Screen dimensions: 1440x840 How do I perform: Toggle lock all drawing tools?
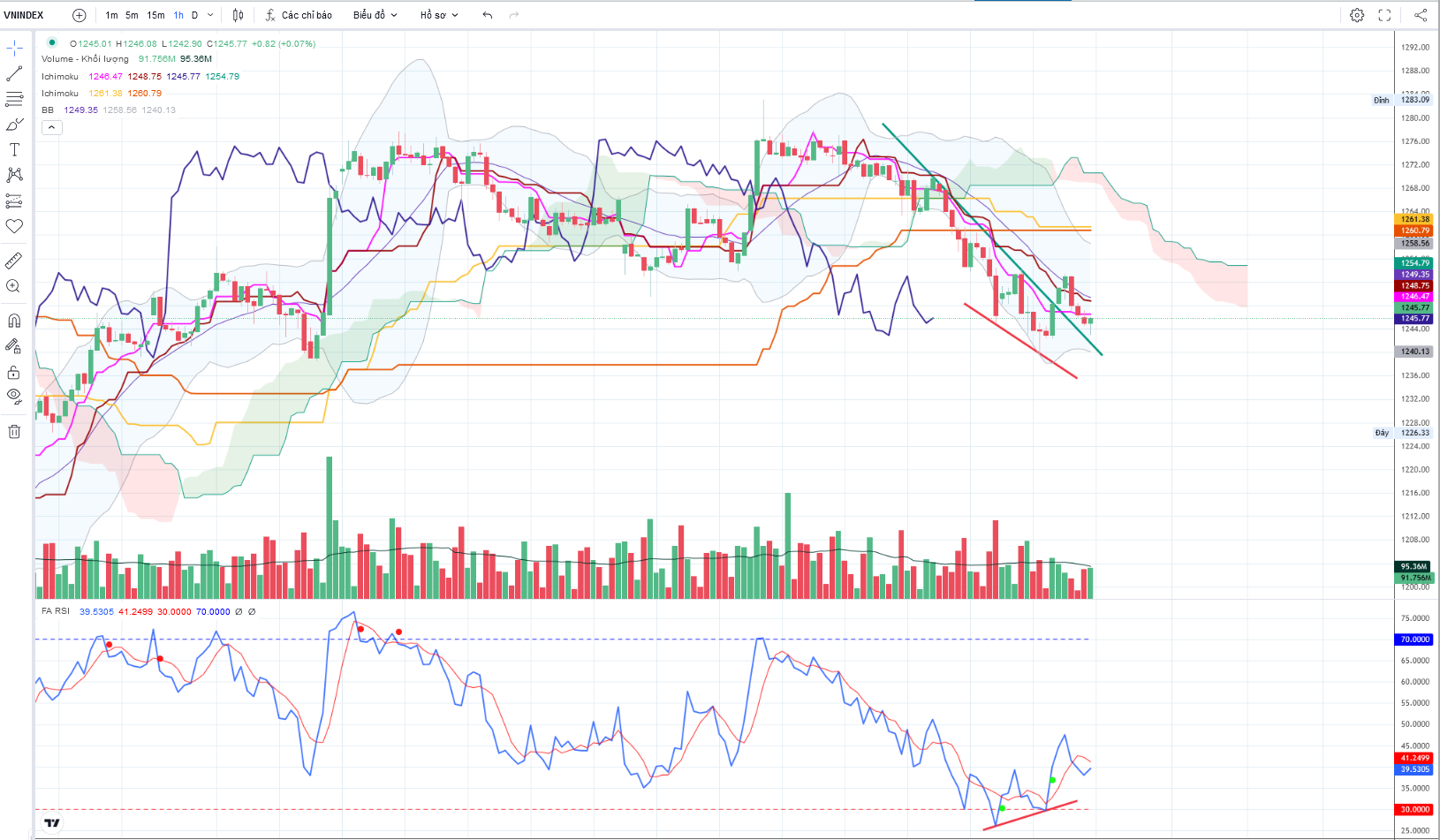click(x=14, y=372)
